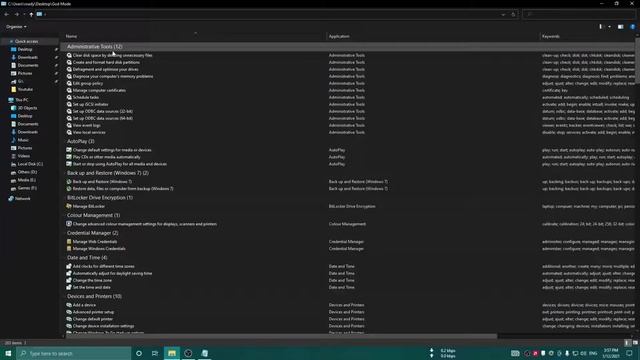Image resolution: width=640 pixels, height=360 pixels.
Task: Open 3D Objects in navigation pane
Action: coord(27,108)
